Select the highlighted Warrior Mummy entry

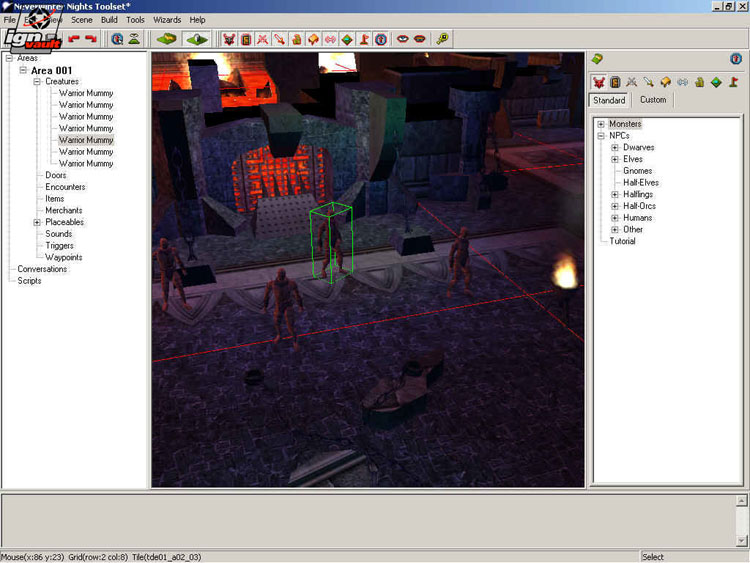pyautogui.click(x=86, y=140)
